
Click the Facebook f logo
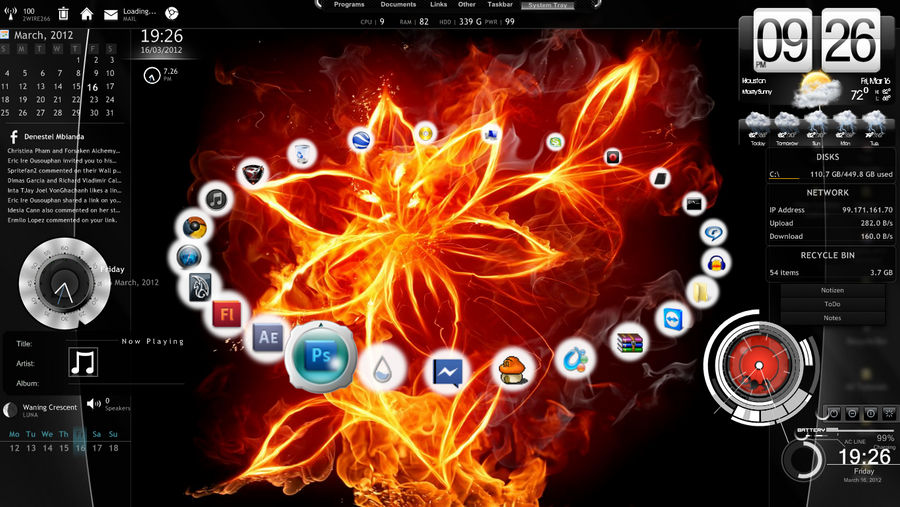click(13, 137)
